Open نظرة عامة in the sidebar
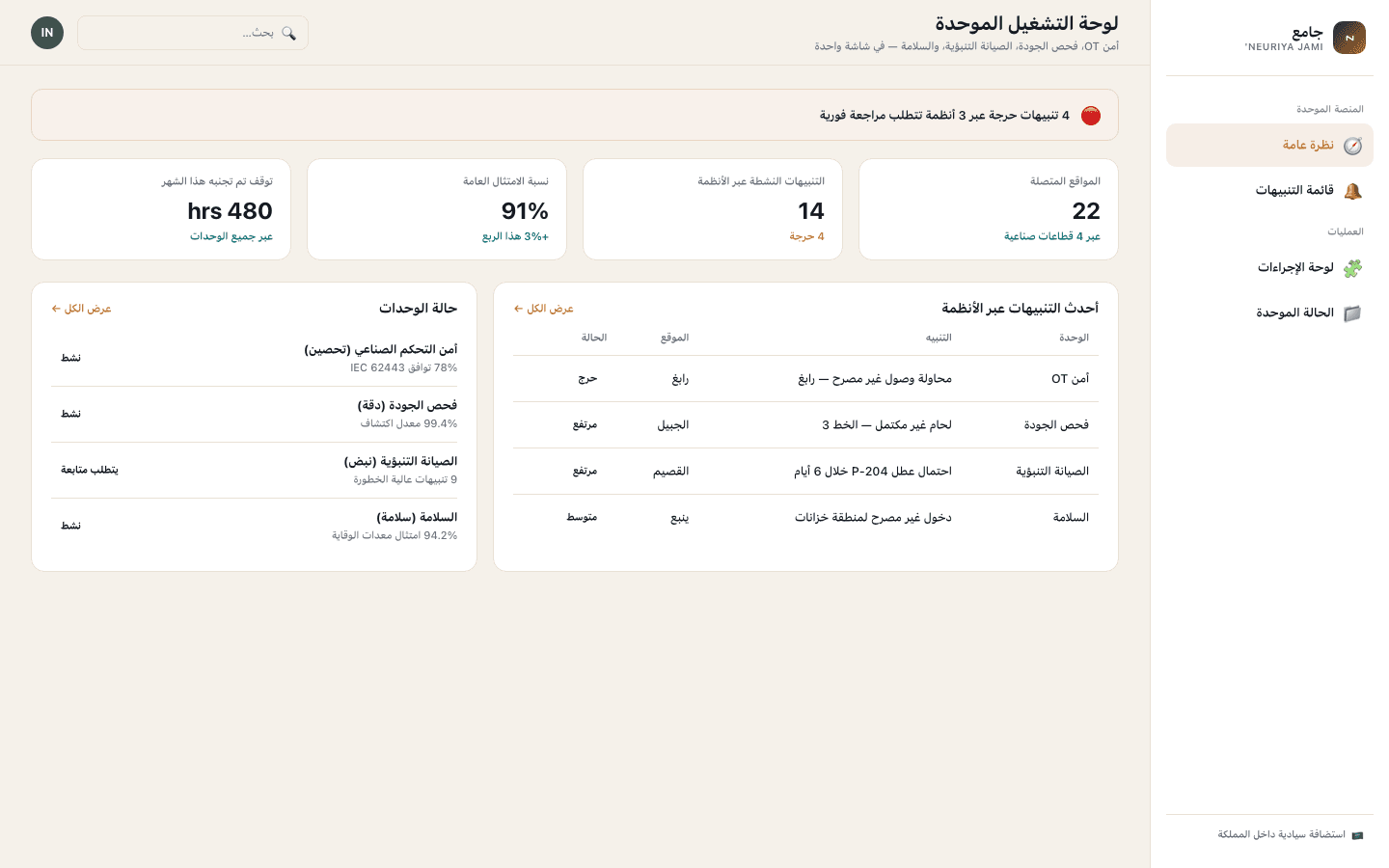Viewport: 1389px width, 868px height. pyautogui.click(x=1269, y=146)
